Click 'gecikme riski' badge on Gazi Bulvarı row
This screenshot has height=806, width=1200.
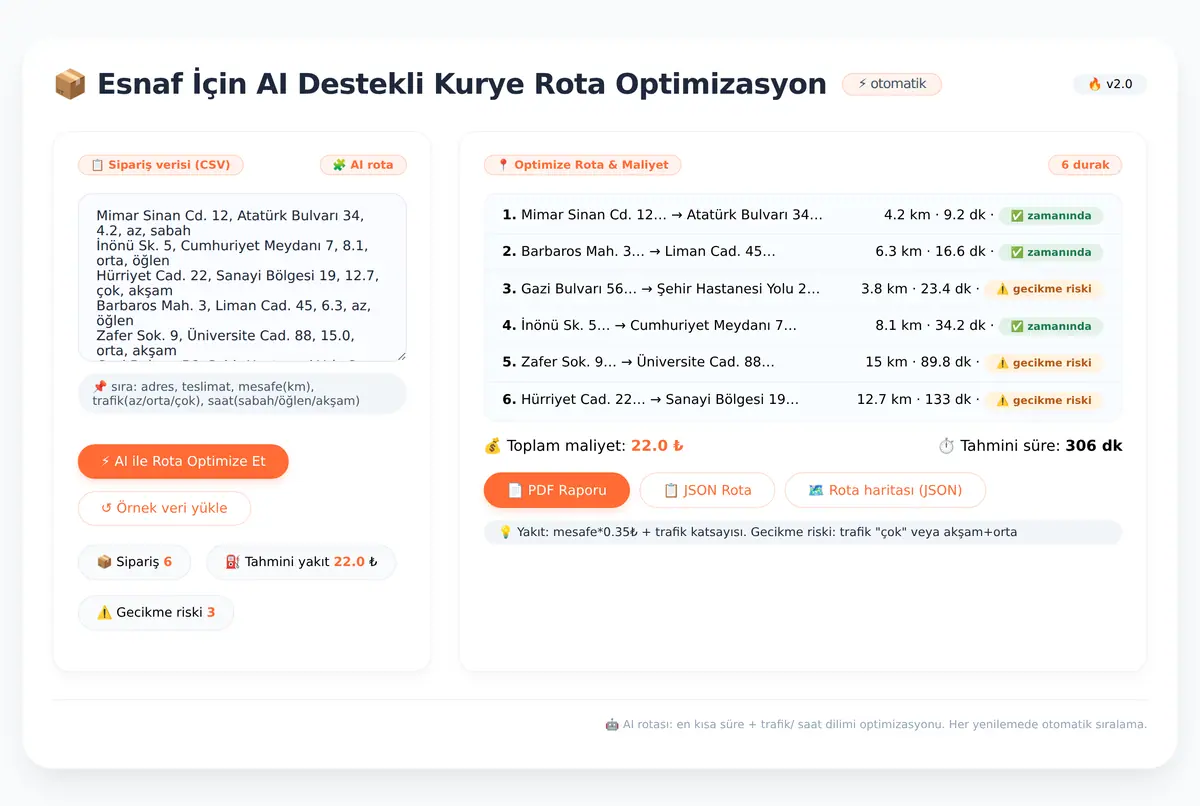click(1044, 289)
